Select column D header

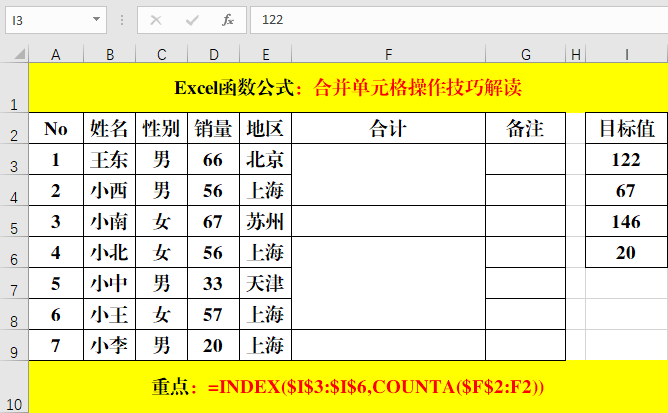[x=213, y=55]
